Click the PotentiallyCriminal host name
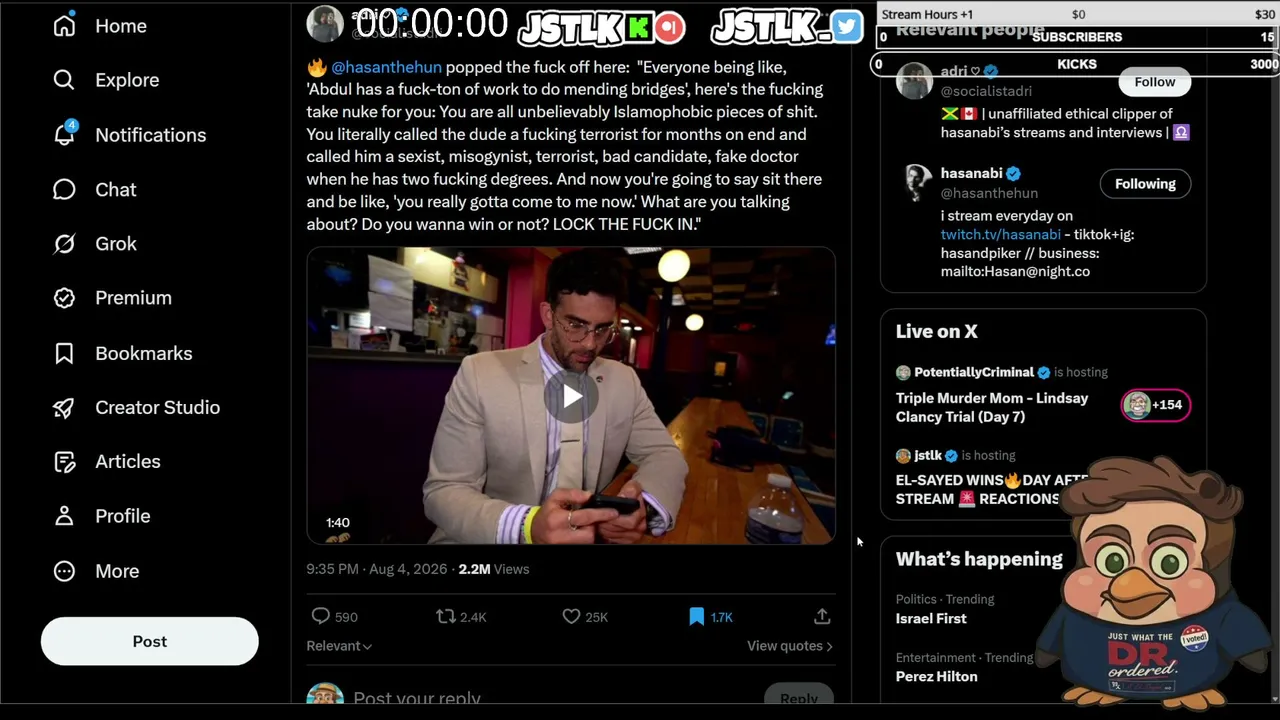The image size is (1280, 720). click(974, 372)
